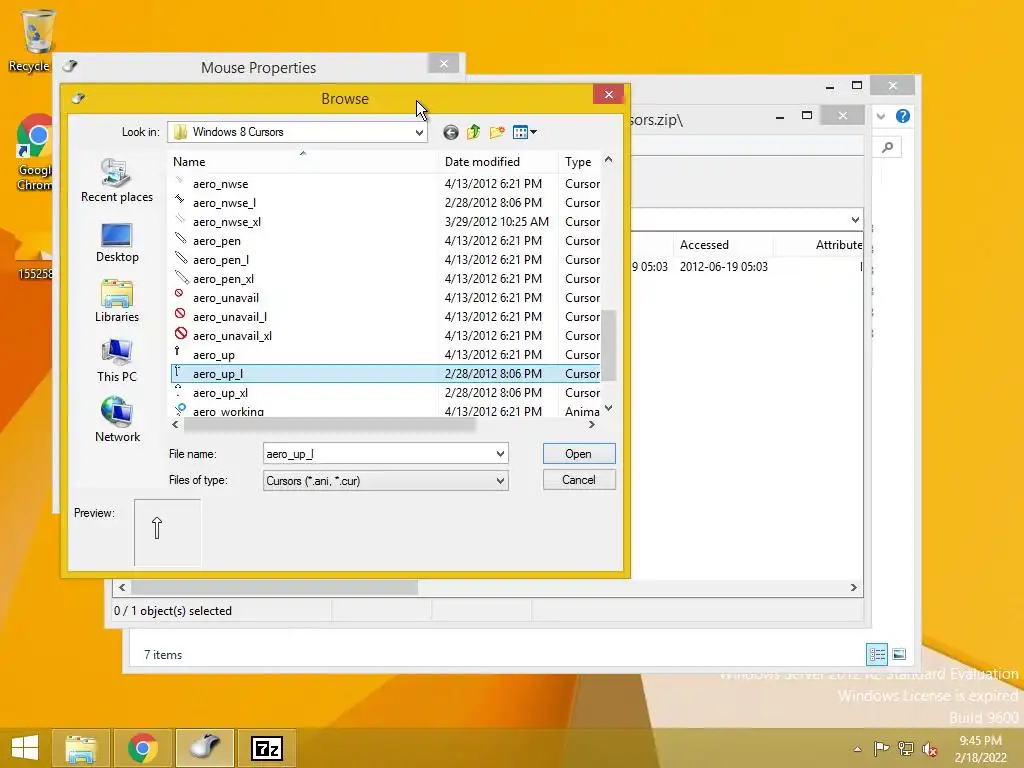Select the aero_nwse cursor file
This screenshot has height=768, width=1024.
point(385,184)
